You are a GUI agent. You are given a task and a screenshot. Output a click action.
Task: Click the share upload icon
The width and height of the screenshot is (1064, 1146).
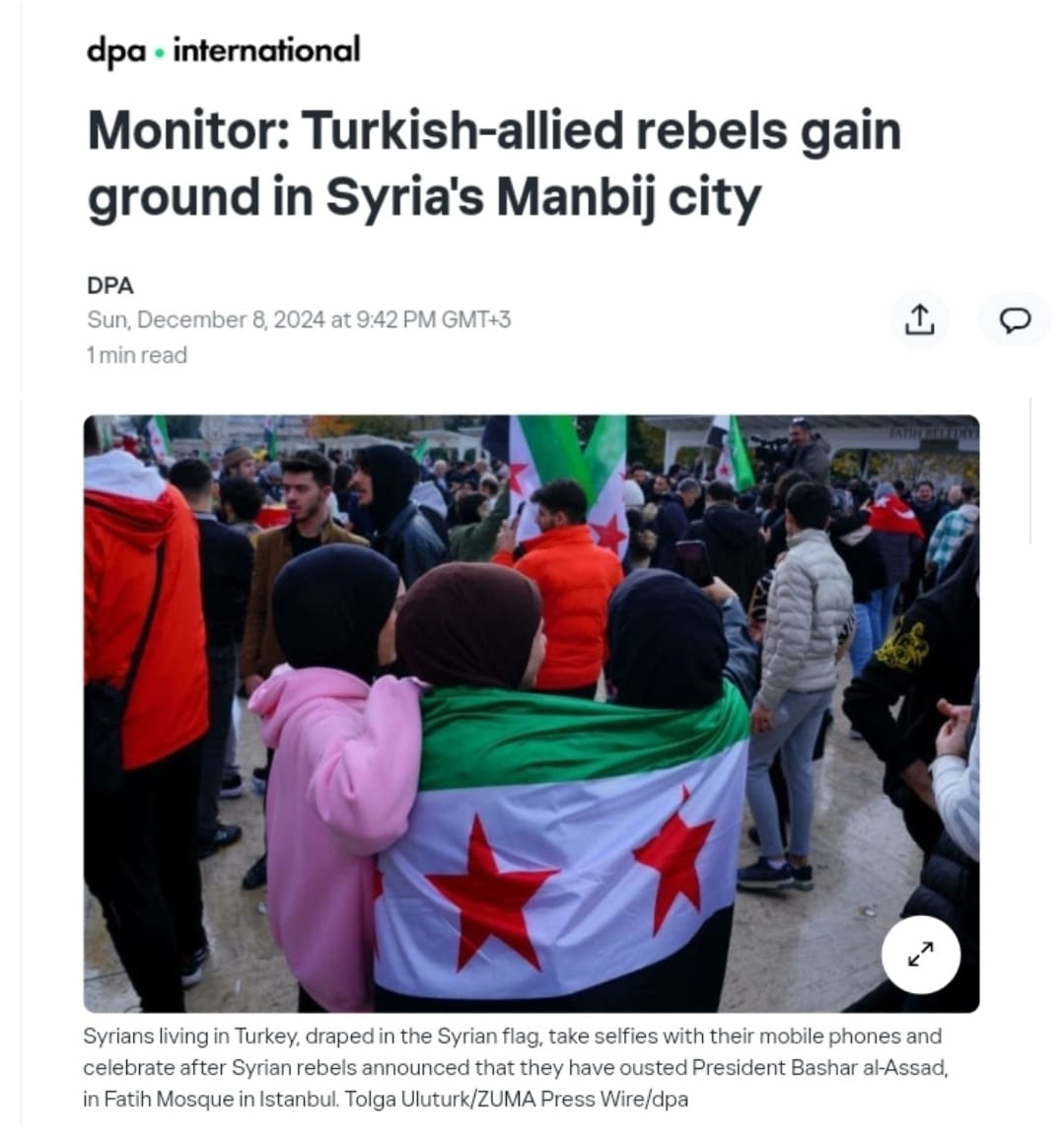(x=919, y=320)
